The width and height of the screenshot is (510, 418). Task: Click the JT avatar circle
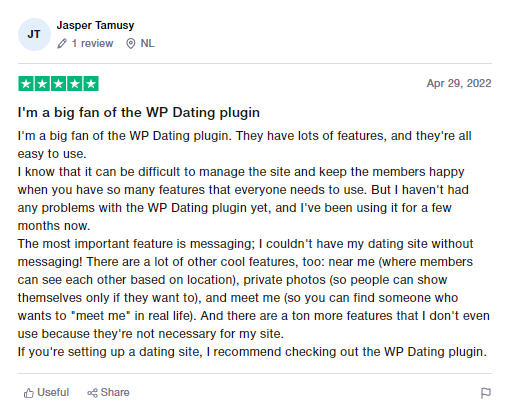pyautogui.click(x=34, y=34)
